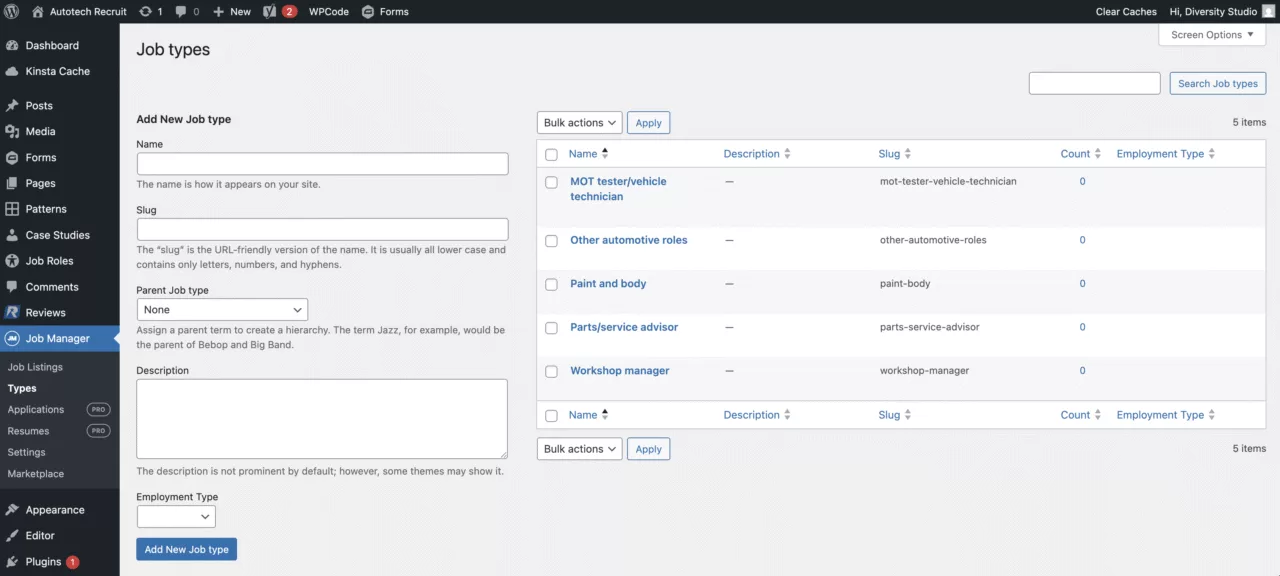Go to Settings under Job Manager
The width and height of the screenshot is (1280, 576).
[26, 452]
